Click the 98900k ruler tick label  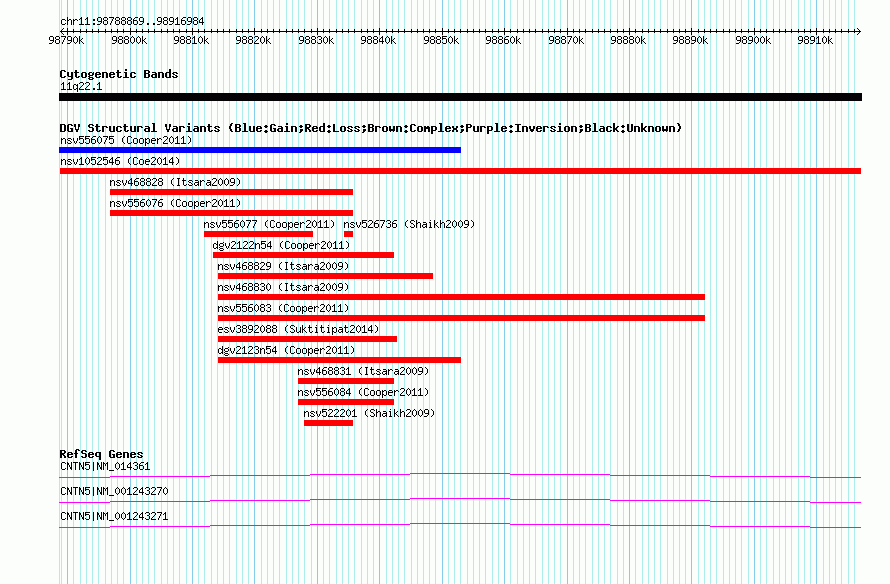753,40
